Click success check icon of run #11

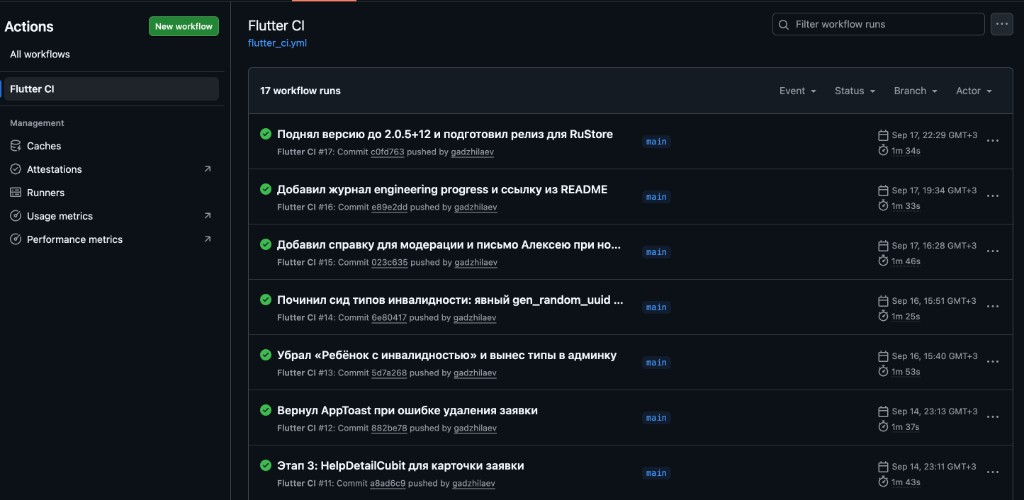point(266,465)
